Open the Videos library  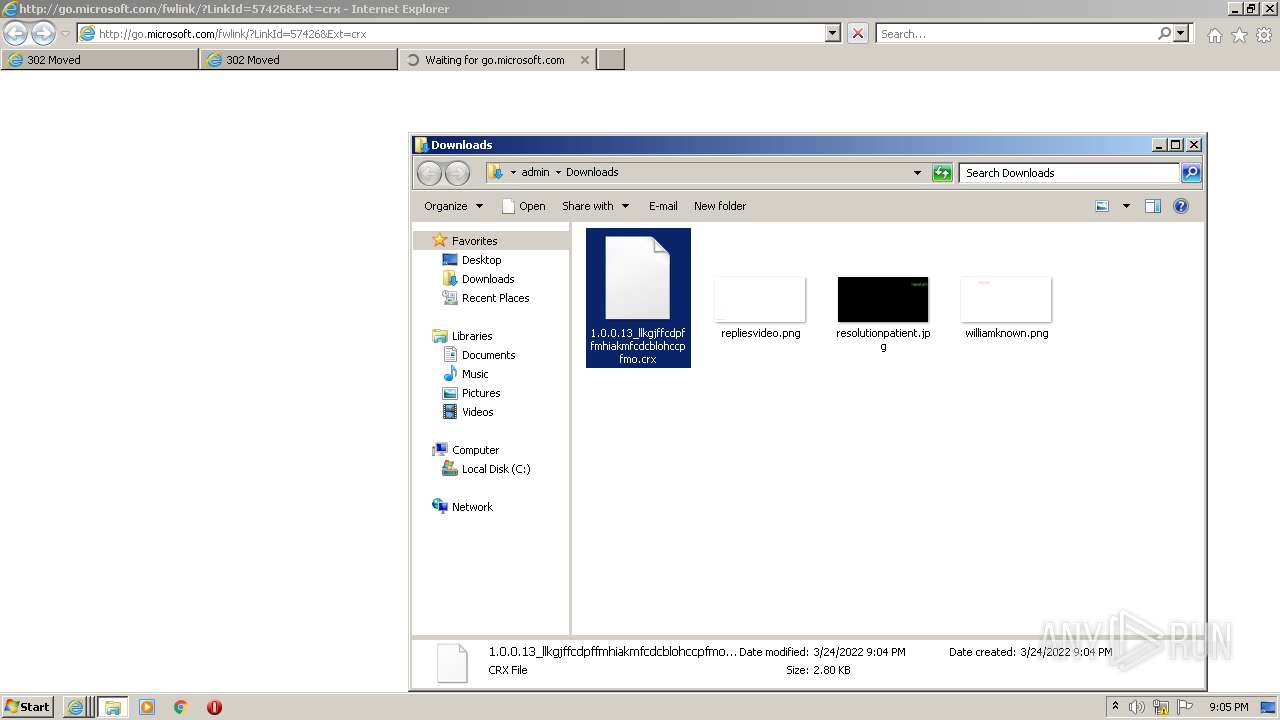pos(477,412)
